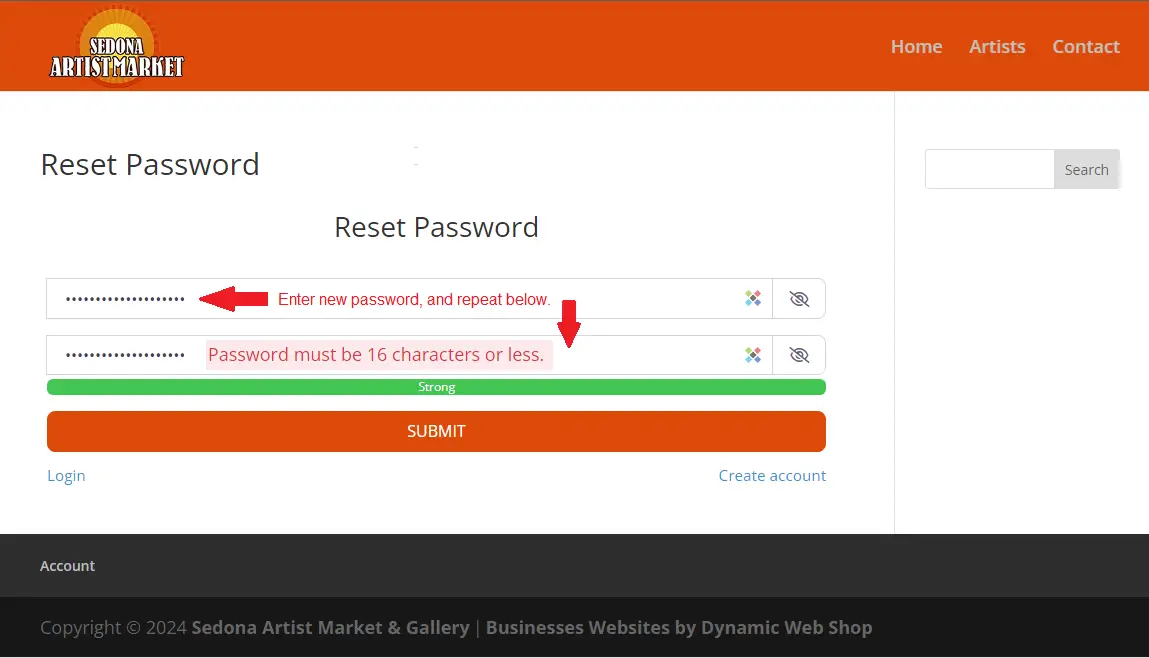Click the red left-pointing arrow icon
The width and height of the screenshot is (1149, 658).
[x=234, y=298]
